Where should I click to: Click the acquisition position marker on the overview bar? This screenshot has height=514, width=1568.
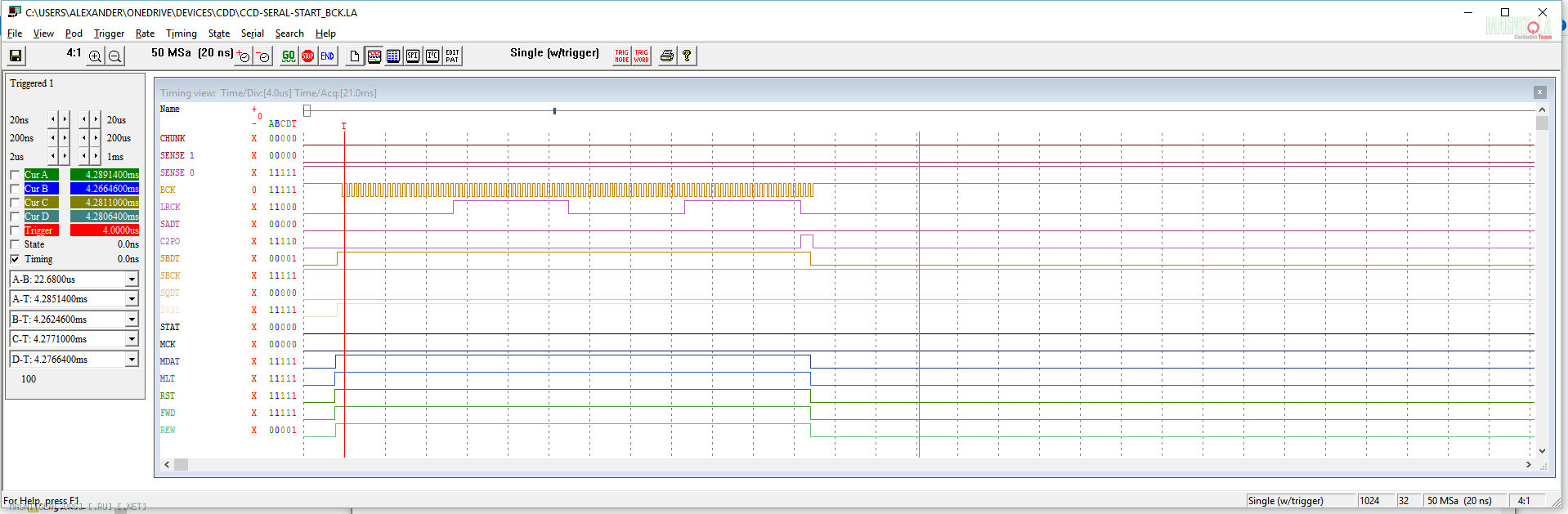(x=554, y=110)
